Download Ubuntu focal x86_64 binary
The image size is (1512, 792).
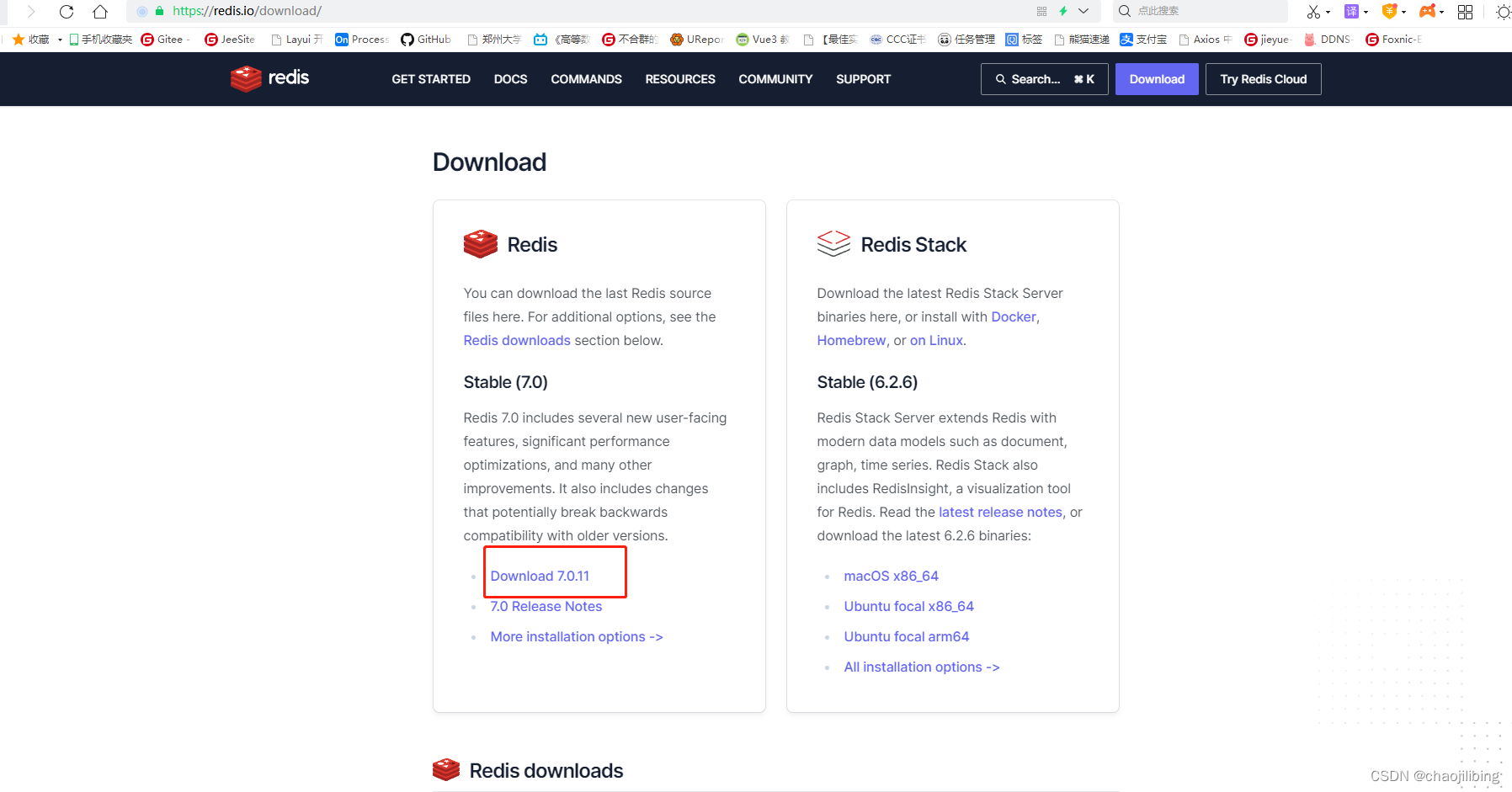coord(908,606)
